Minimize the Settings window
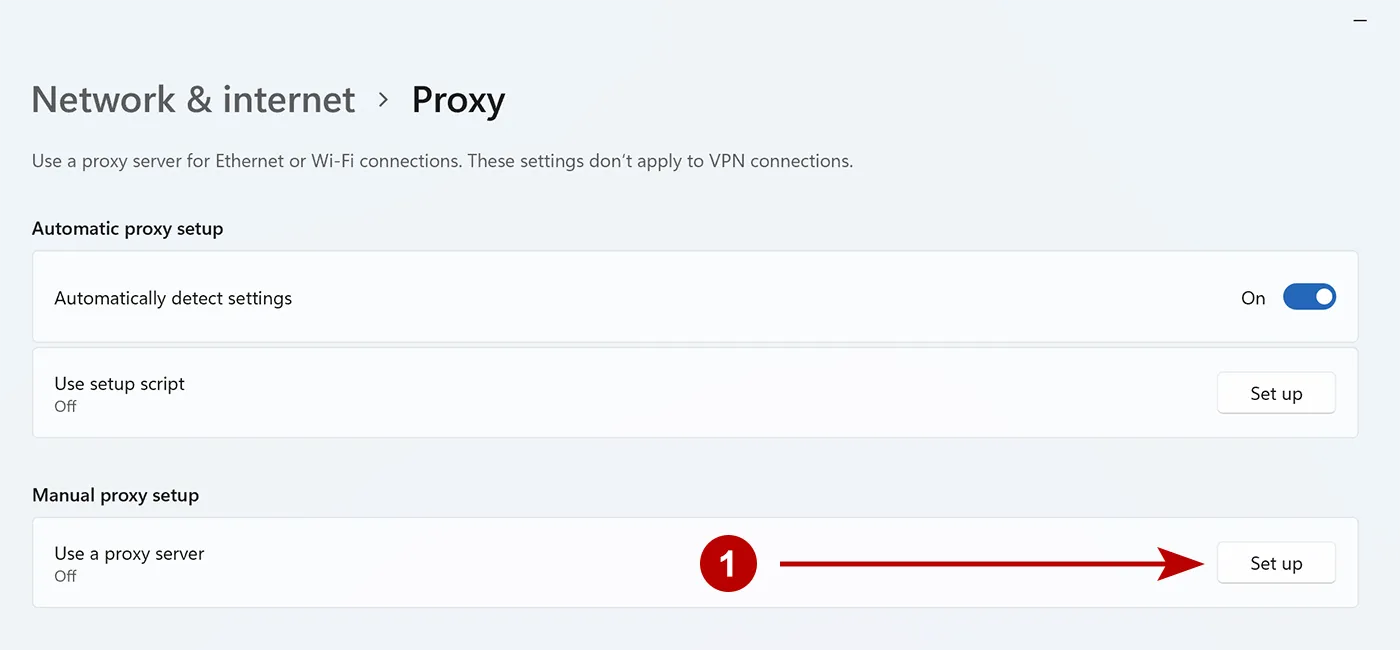1400x650 pixels. tap(1361, 20)
